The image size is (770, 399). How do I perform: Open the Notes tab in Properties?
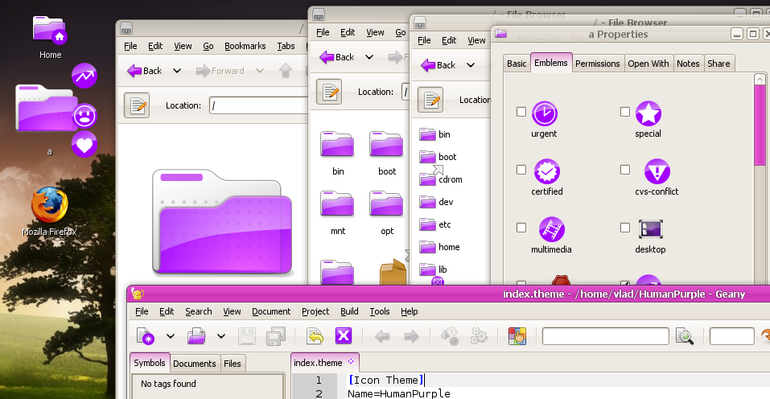coord(688,64)
